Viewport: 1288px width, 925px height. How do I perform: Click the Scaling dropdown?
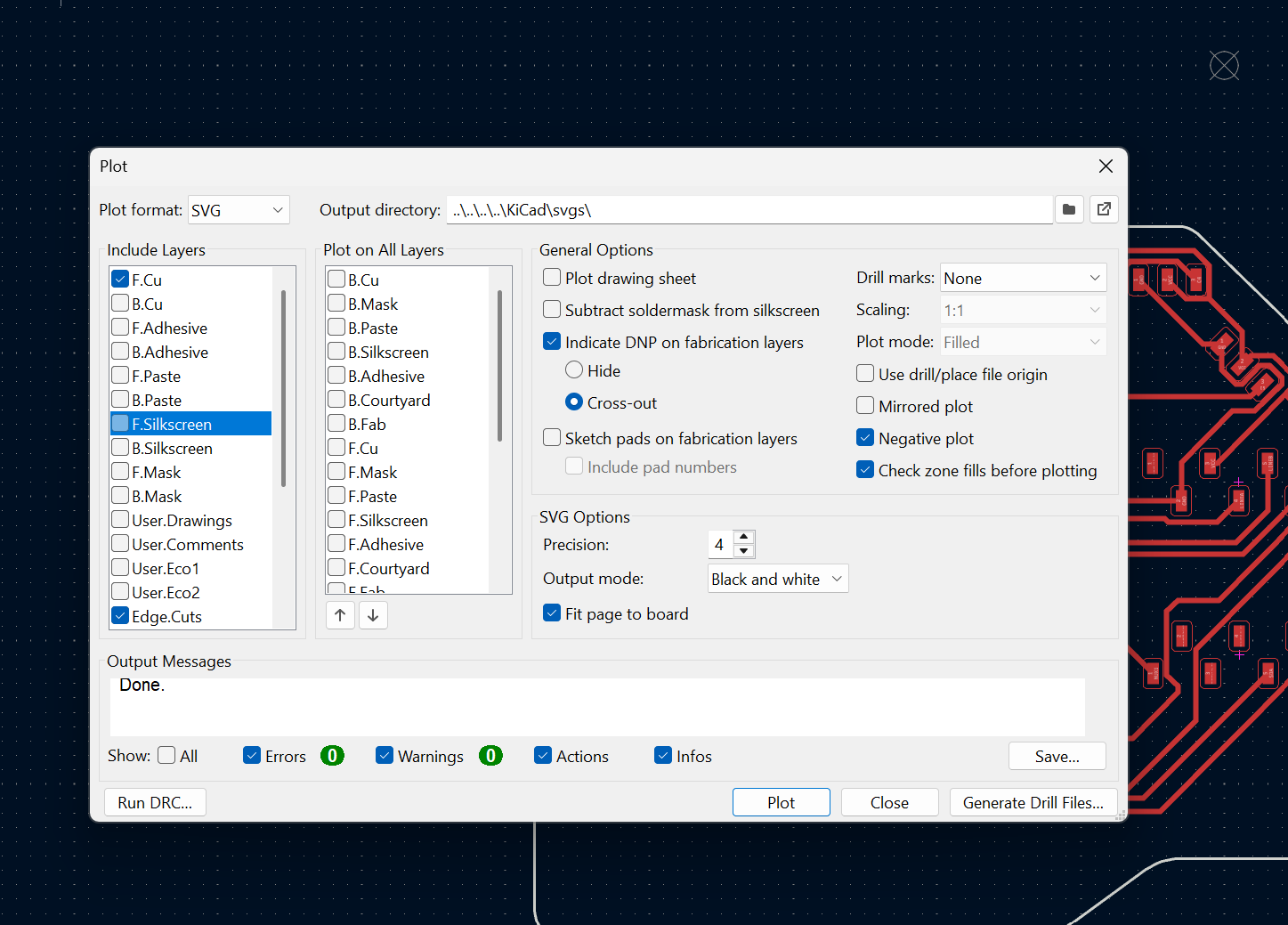[1023, 310]
